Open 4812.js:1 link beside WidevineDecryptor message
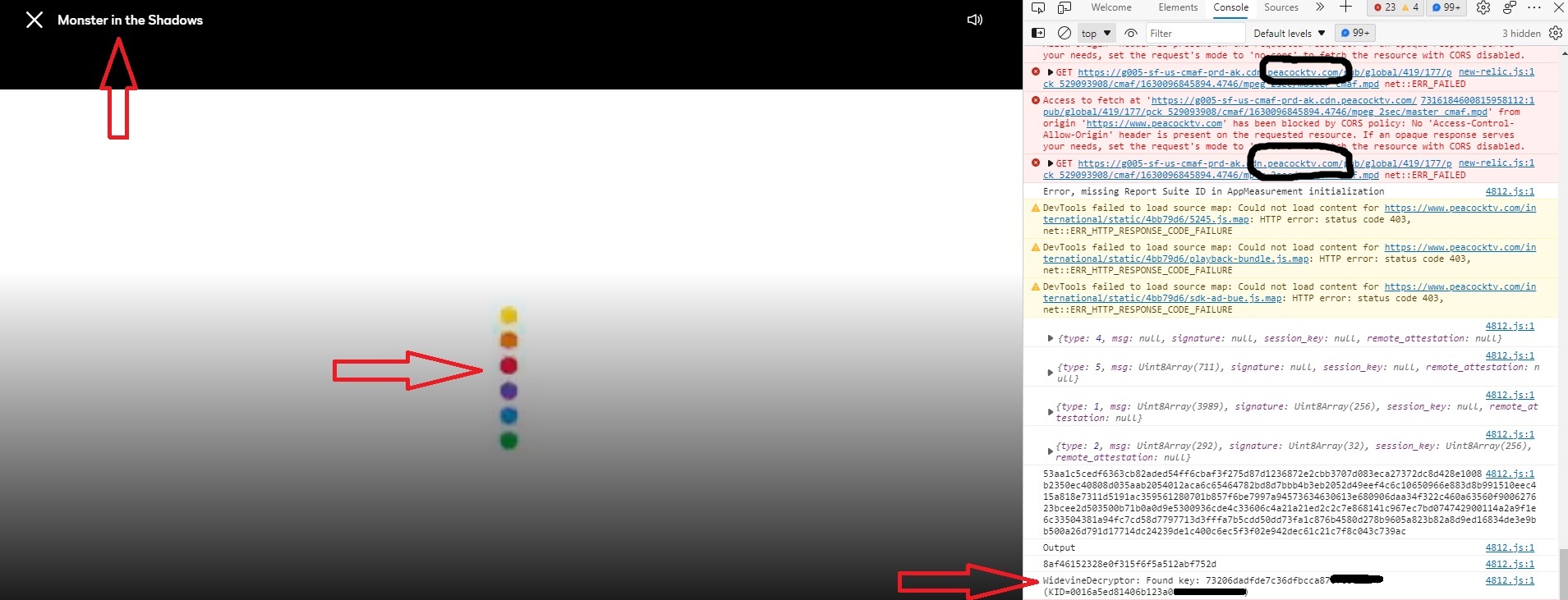The image size is (1568, 600). (x=1510, y=580)
